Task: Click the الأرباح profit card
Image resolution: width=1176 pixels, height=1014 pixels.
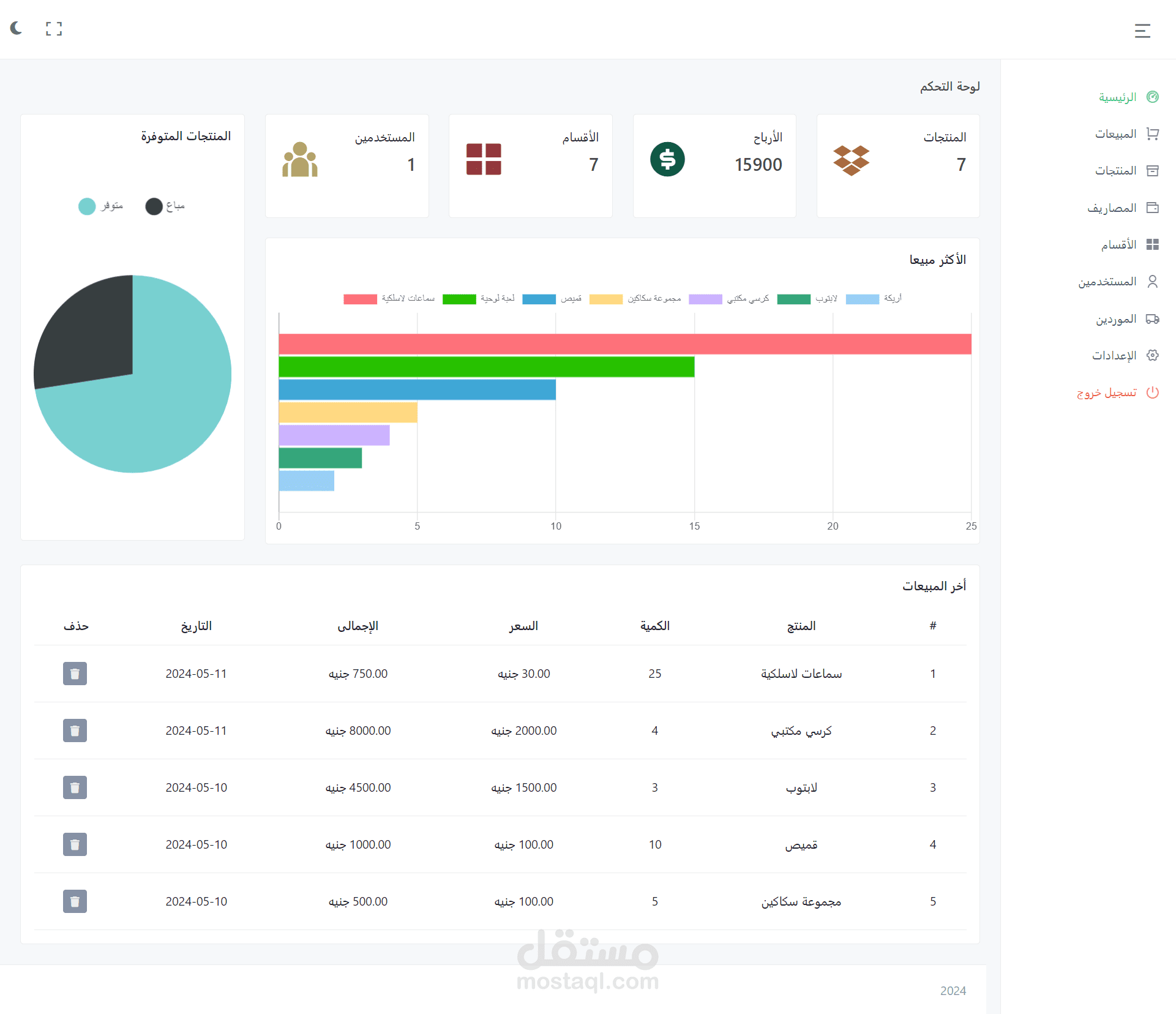Action: [x=714, y=165]
